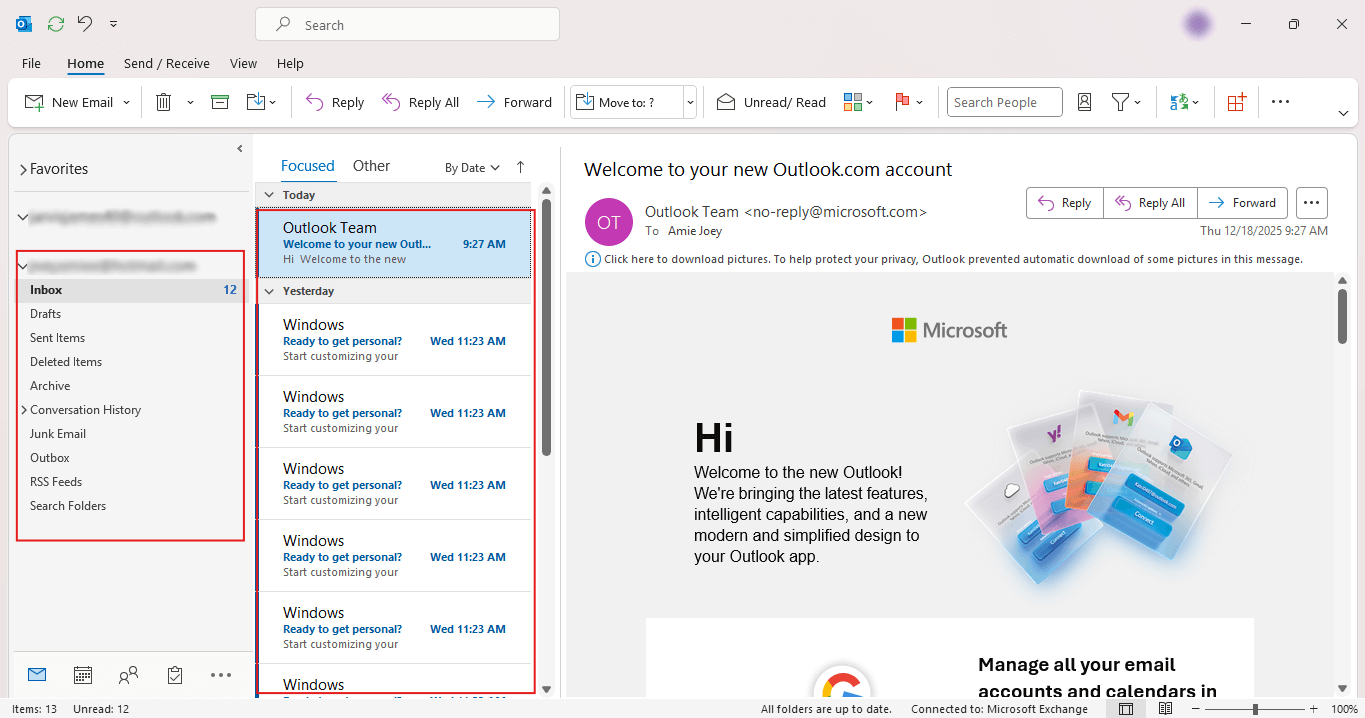Viewport: 1365px width, 718px height.
Task: Collapse the Today group in the message list
Action: pos(270,194)
